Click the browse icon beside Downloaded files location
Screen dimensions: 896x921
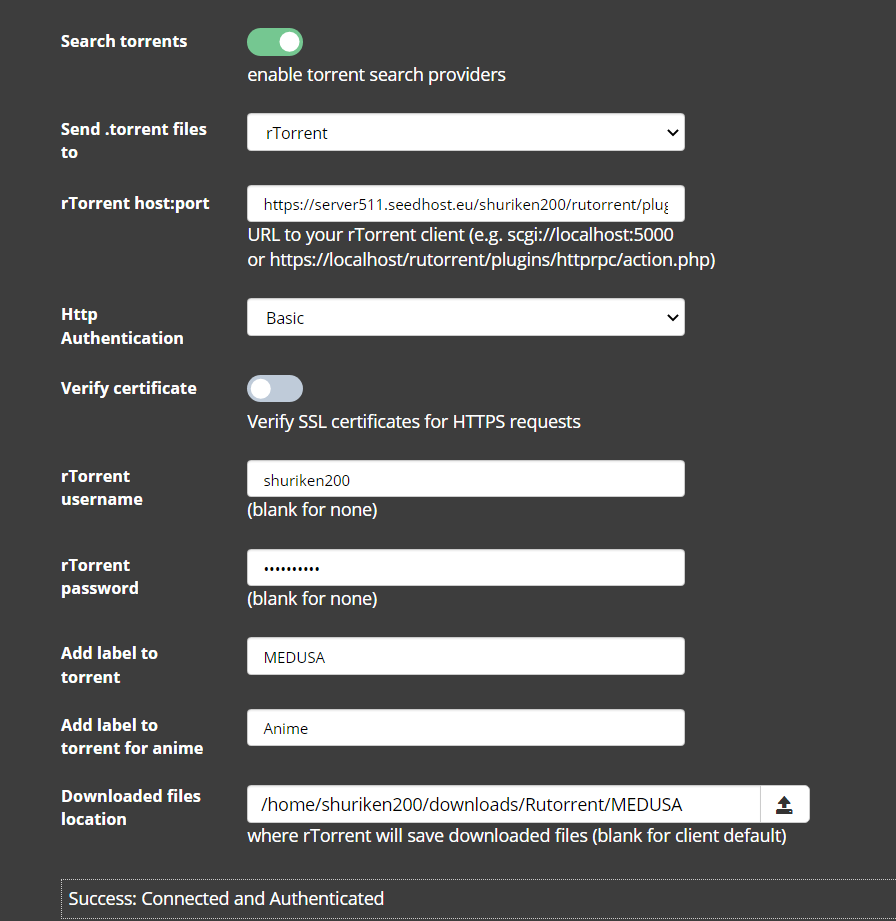tap(785, 803)
